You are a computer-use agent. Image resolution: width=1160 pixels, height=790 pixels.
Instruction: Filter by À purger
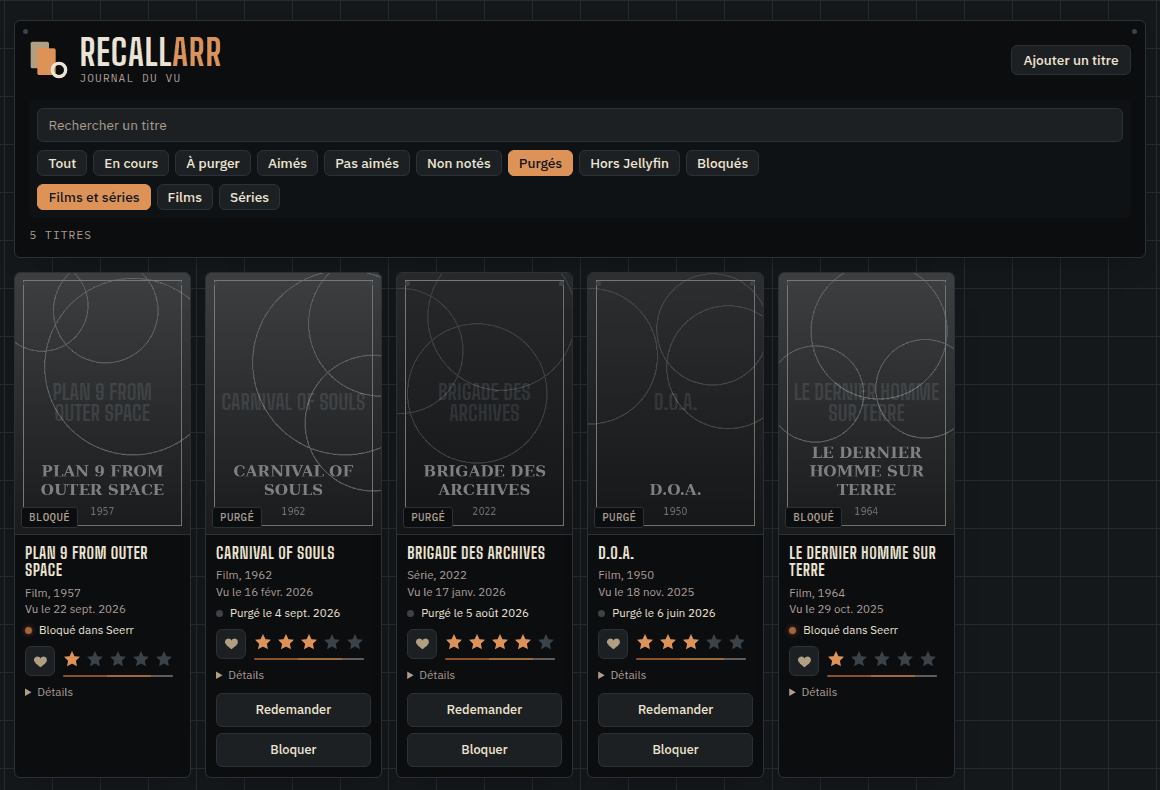[213, 163]
